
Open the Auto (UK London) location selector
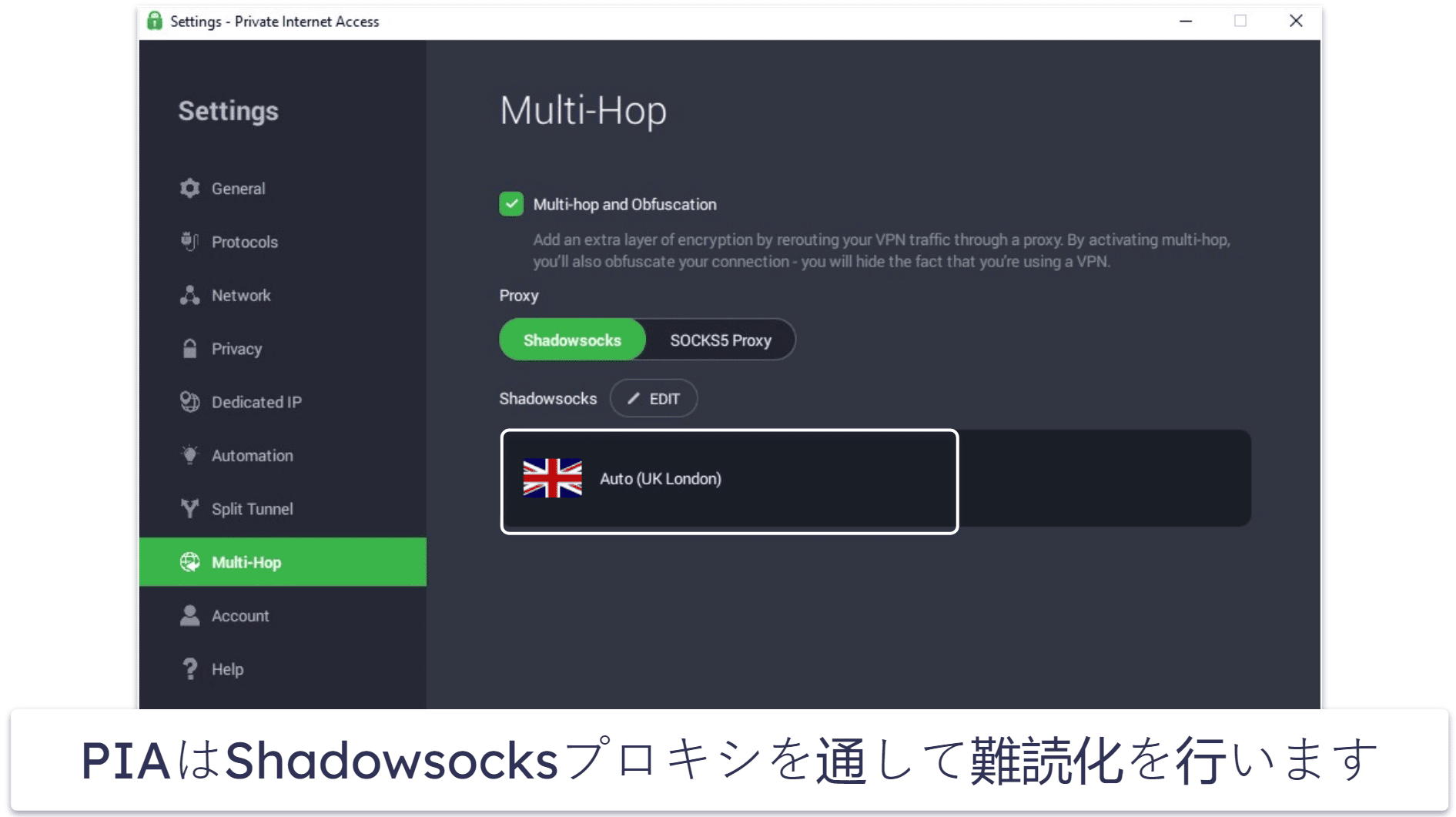click(729, 481)
